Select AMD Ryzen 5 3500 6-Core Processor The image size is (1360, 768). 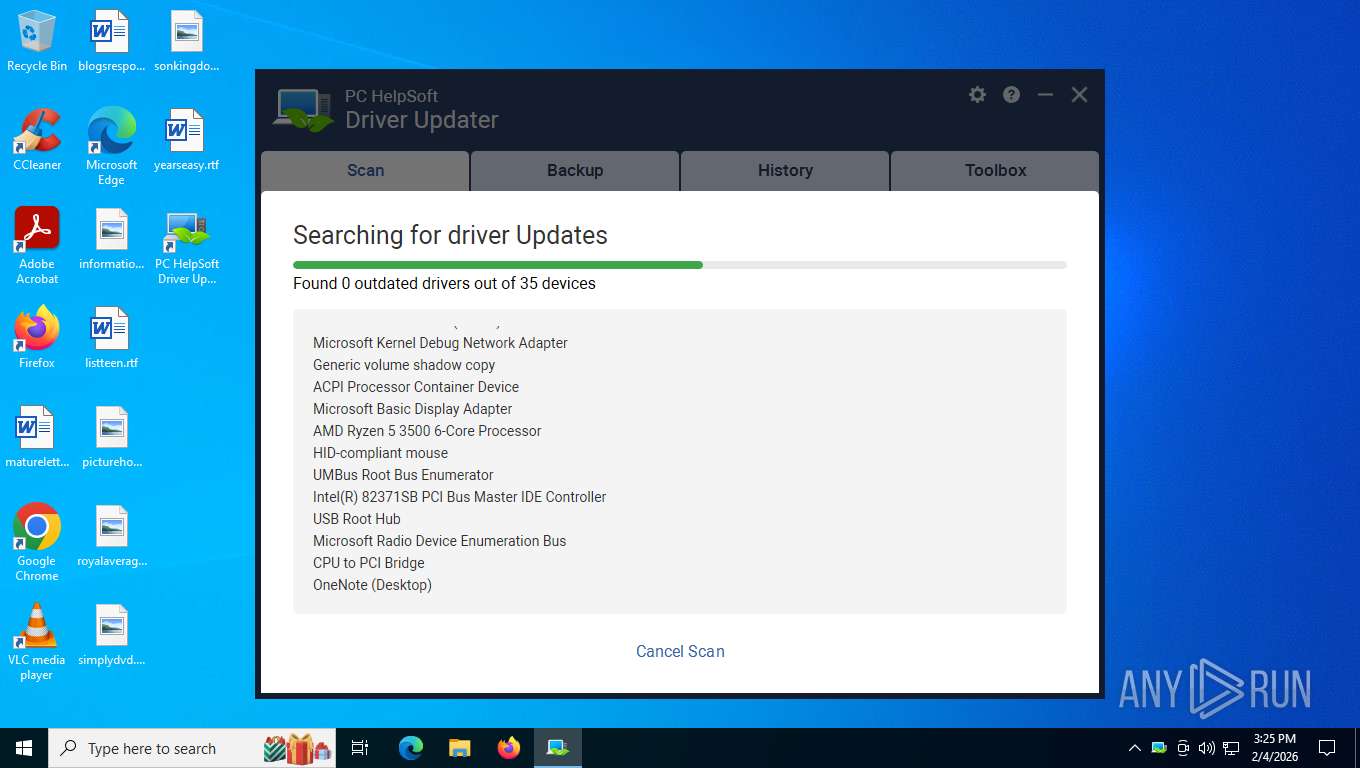point(427,431)
